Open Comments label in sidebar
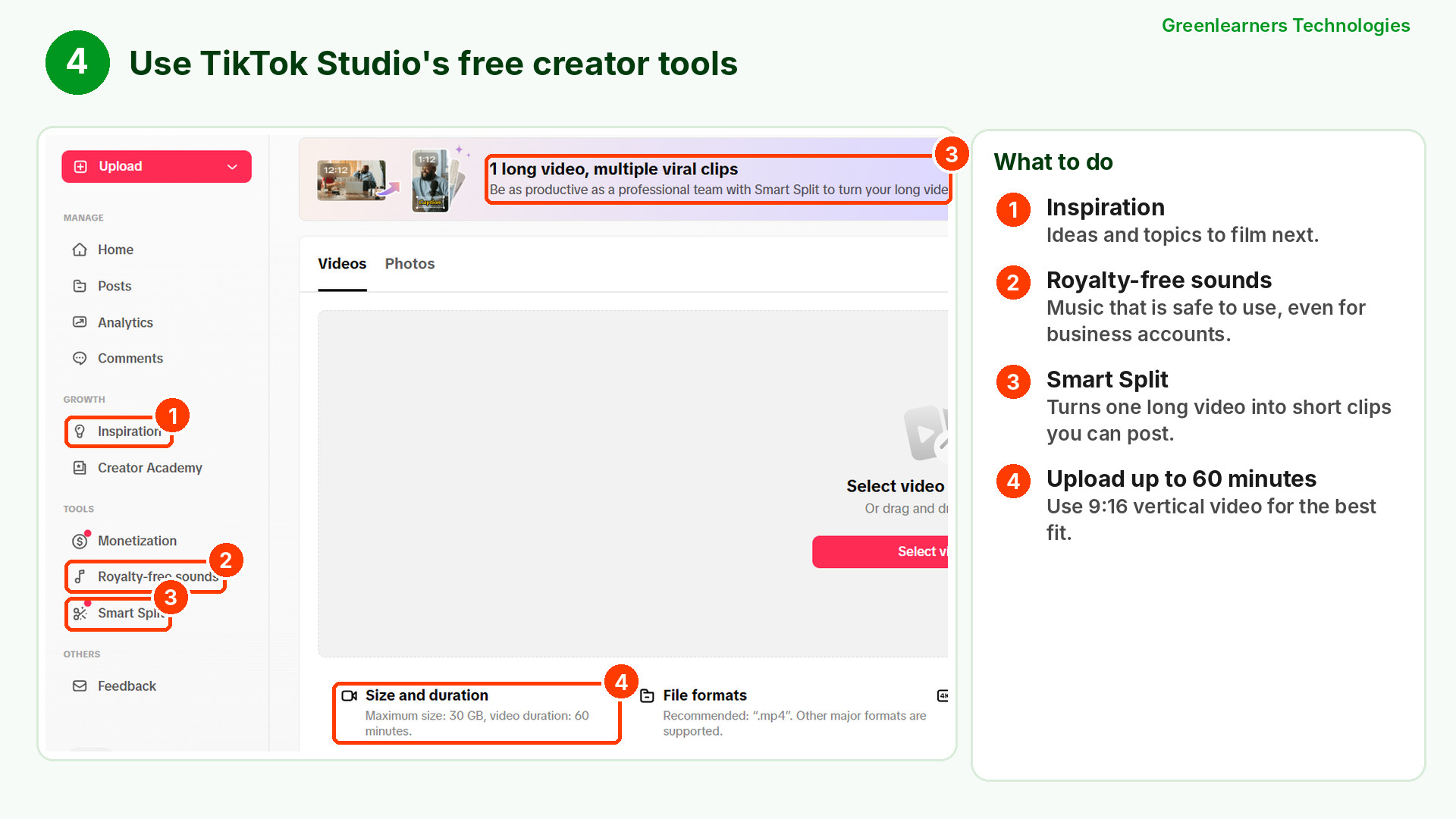Viewport: 1456px width, 819px height. click(130, 358)
